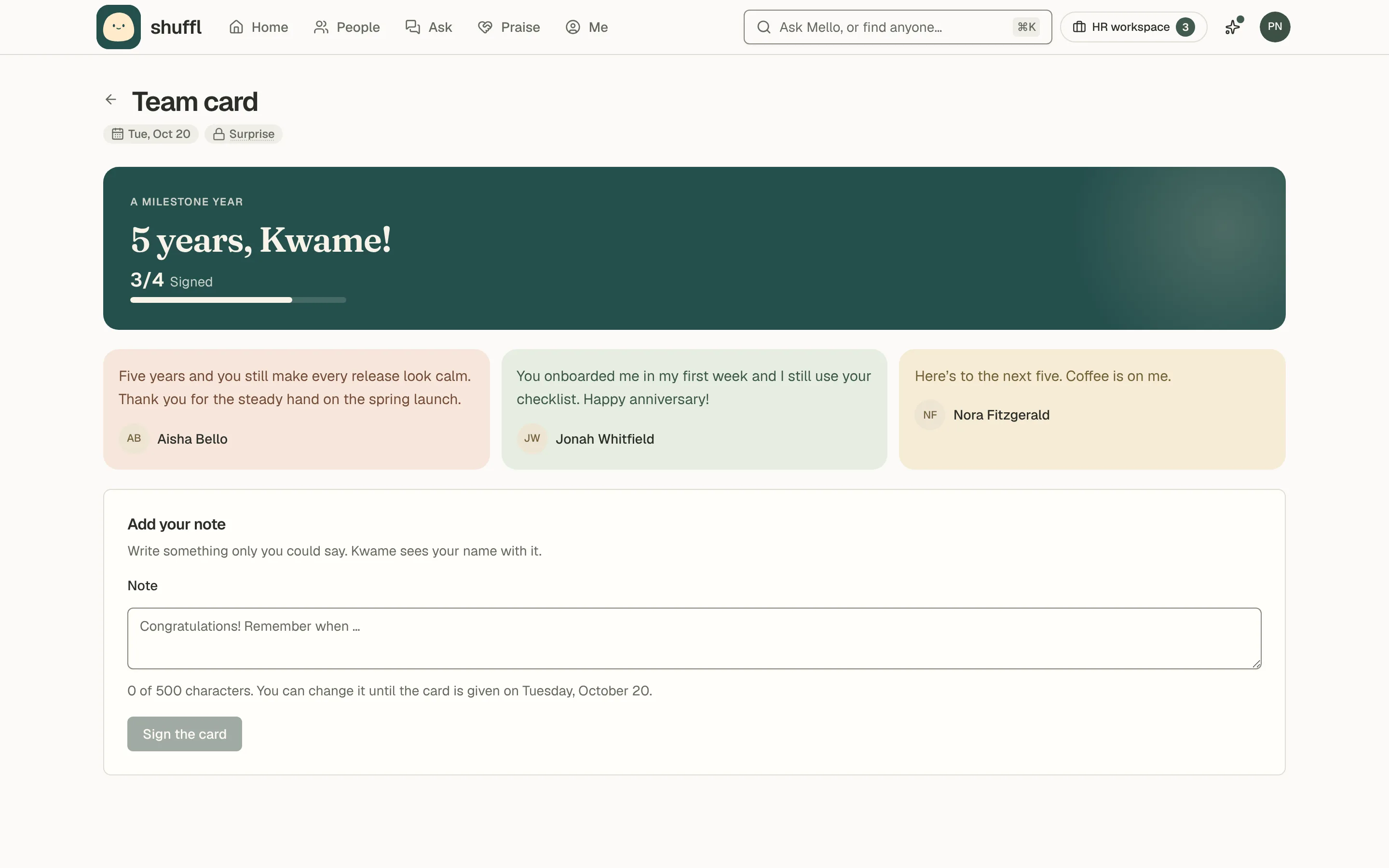Open the Ask navigation item
The image size is (1389, 868).
[x=429, y=27]
